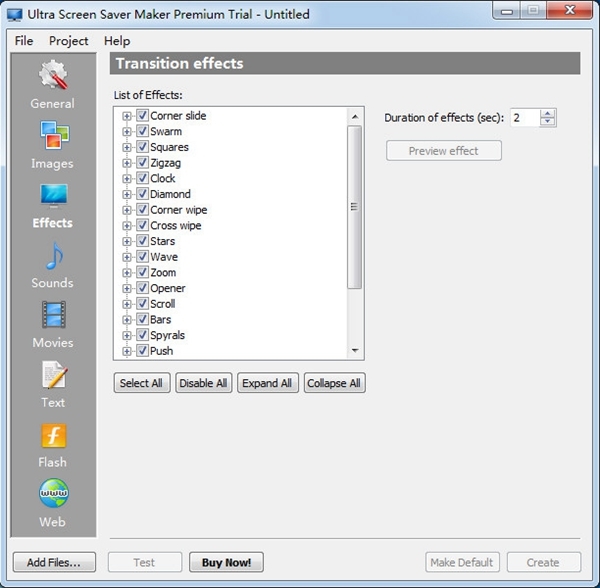Select the Diamond effect label
600x588 pixels.
tap(170, 194)
